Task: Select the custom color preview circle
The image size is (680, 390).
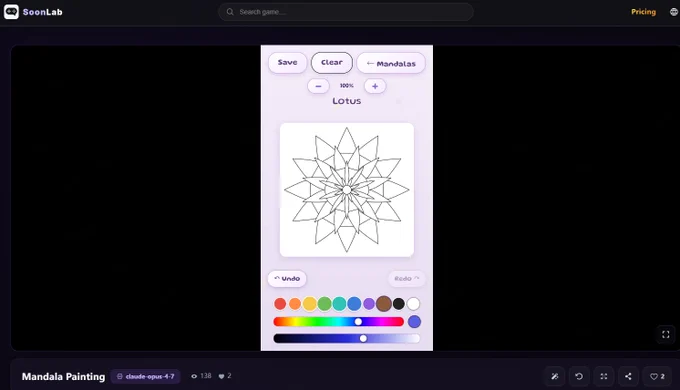Action: pyautogui.click(x=414, y=321)
